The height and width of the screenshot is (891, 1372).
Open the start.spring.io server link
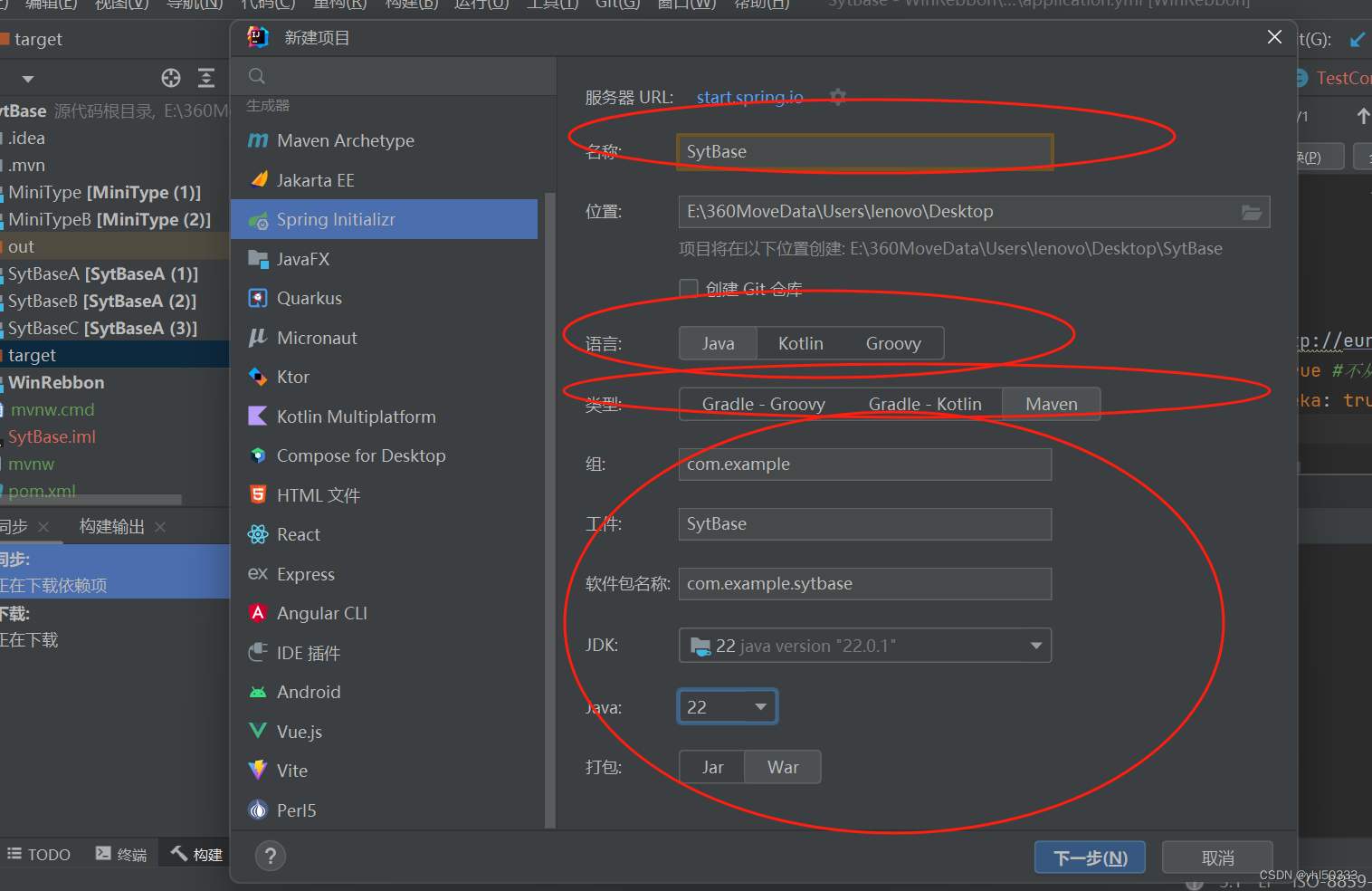tap(749, 97)
